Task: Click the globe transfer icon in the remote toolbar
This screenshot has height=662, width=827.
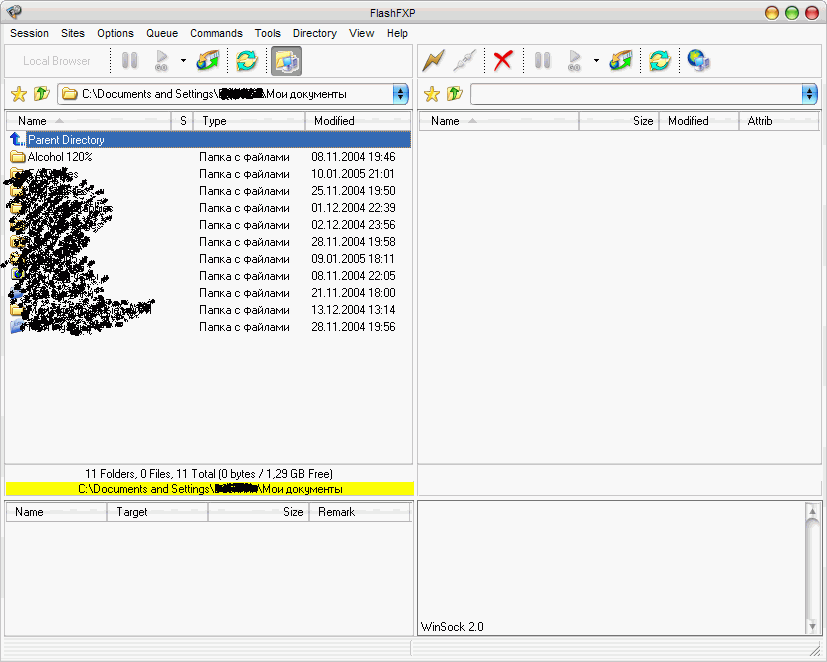Action: click(620, 61)
